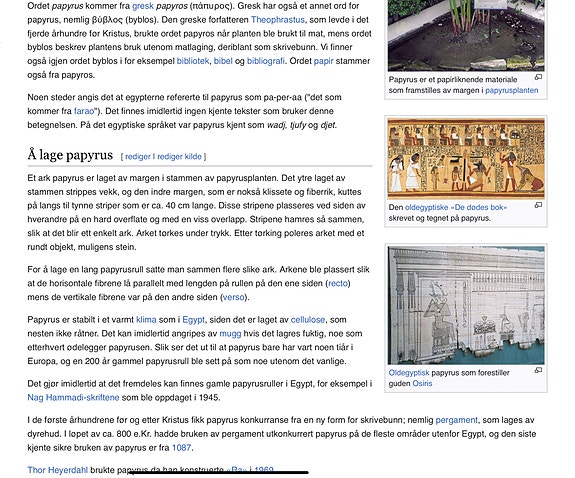
Task: Click the 'Thor Heyerdahl' link
Action: tap(58, 470)
